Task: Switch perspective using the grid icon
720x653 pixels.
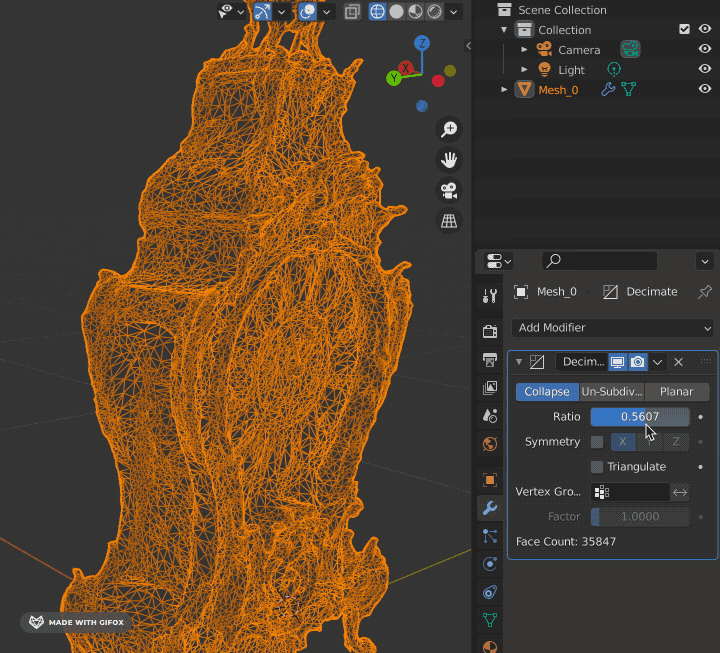Action: click(x=449, y=221)
